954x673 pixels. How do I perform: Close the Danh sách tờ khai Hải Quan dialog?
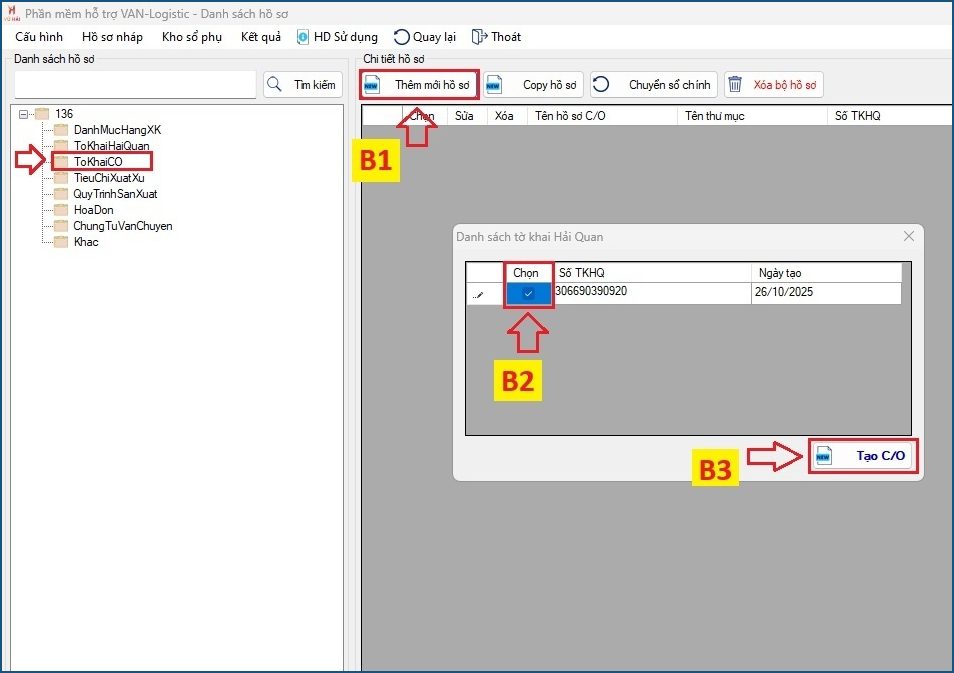[x=909, y=237]
